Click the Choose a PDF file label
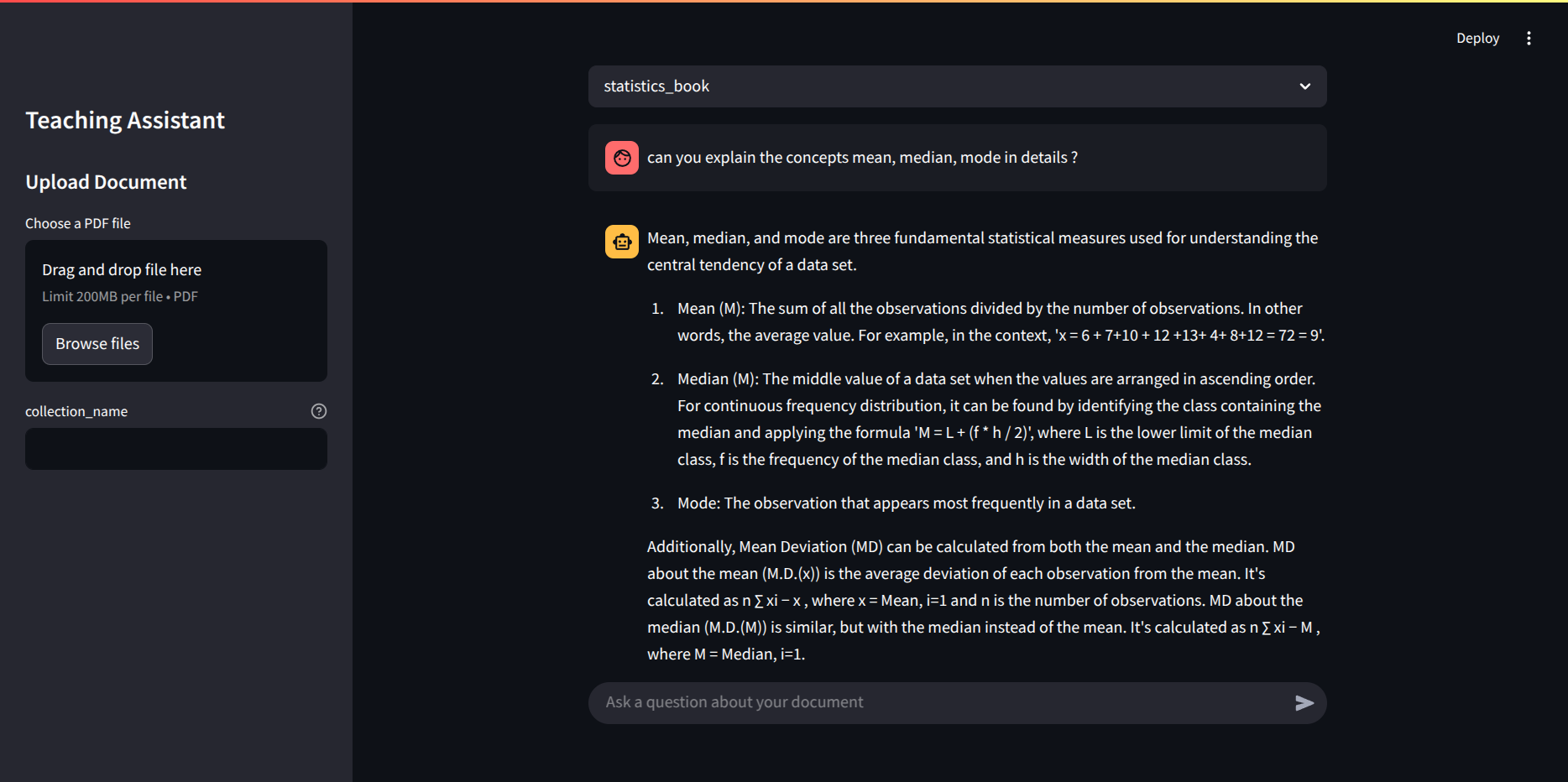 pyautogui.click(x=78, y=223)
